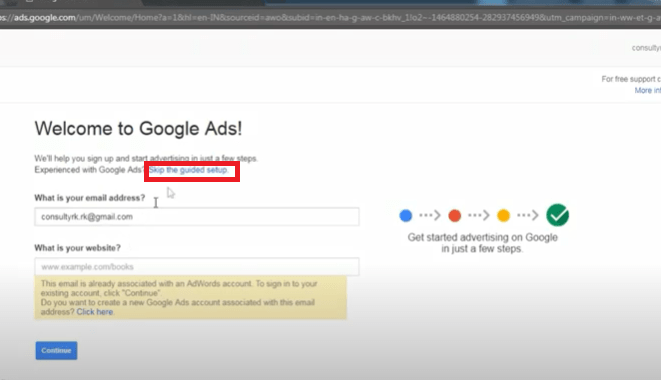The width and height of the screenshot is (661, 380).
Task: Click the 'What is your website?' label
Action: [x=78, y=248]
